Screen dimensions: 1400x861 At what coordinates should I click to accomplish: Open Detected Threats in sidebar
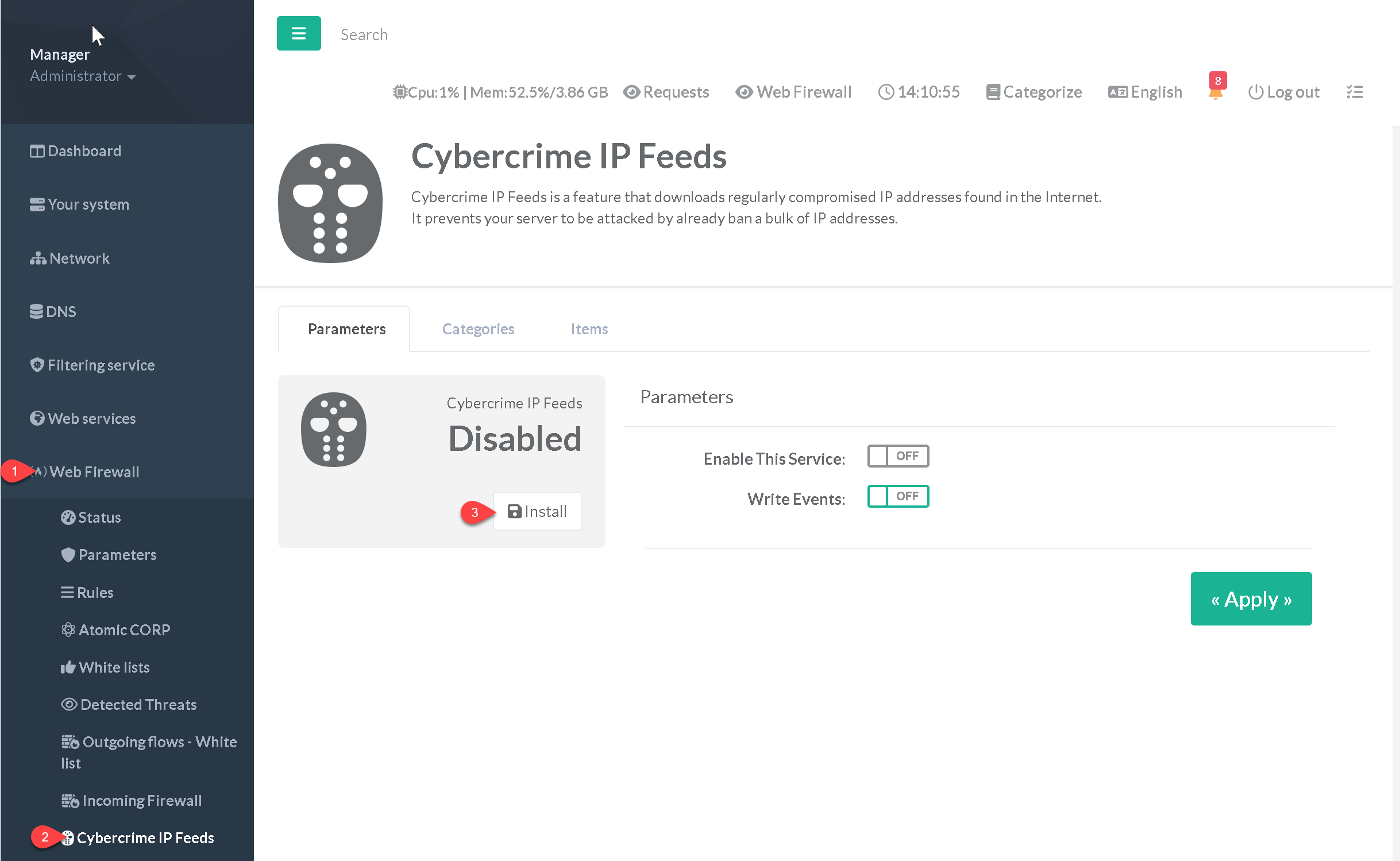click(x=138, y=704)
